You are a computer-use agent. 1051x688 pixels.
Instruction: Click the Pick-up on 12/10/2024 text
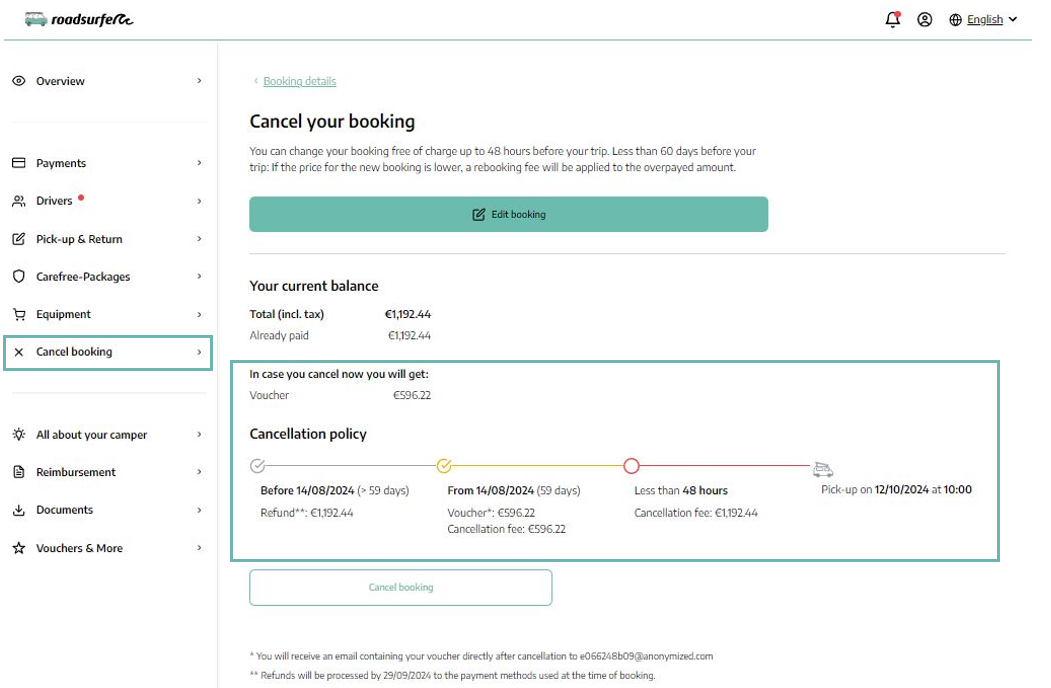tap(896, 490)
